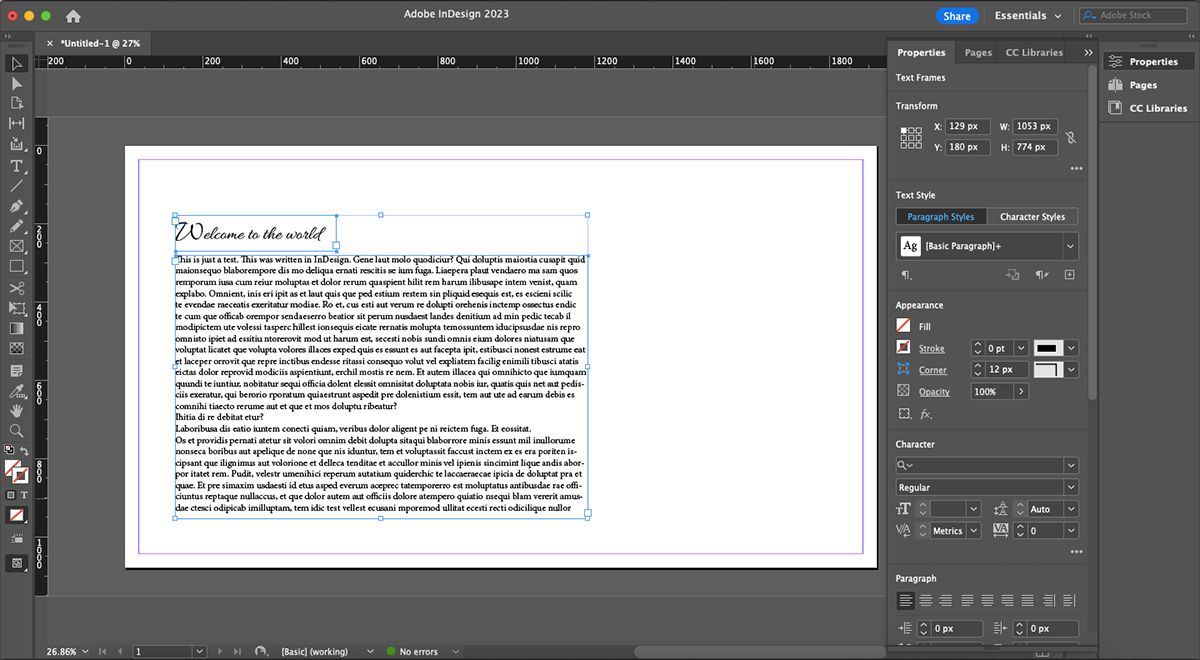Justify with last line aligned center

coord(987,601)
